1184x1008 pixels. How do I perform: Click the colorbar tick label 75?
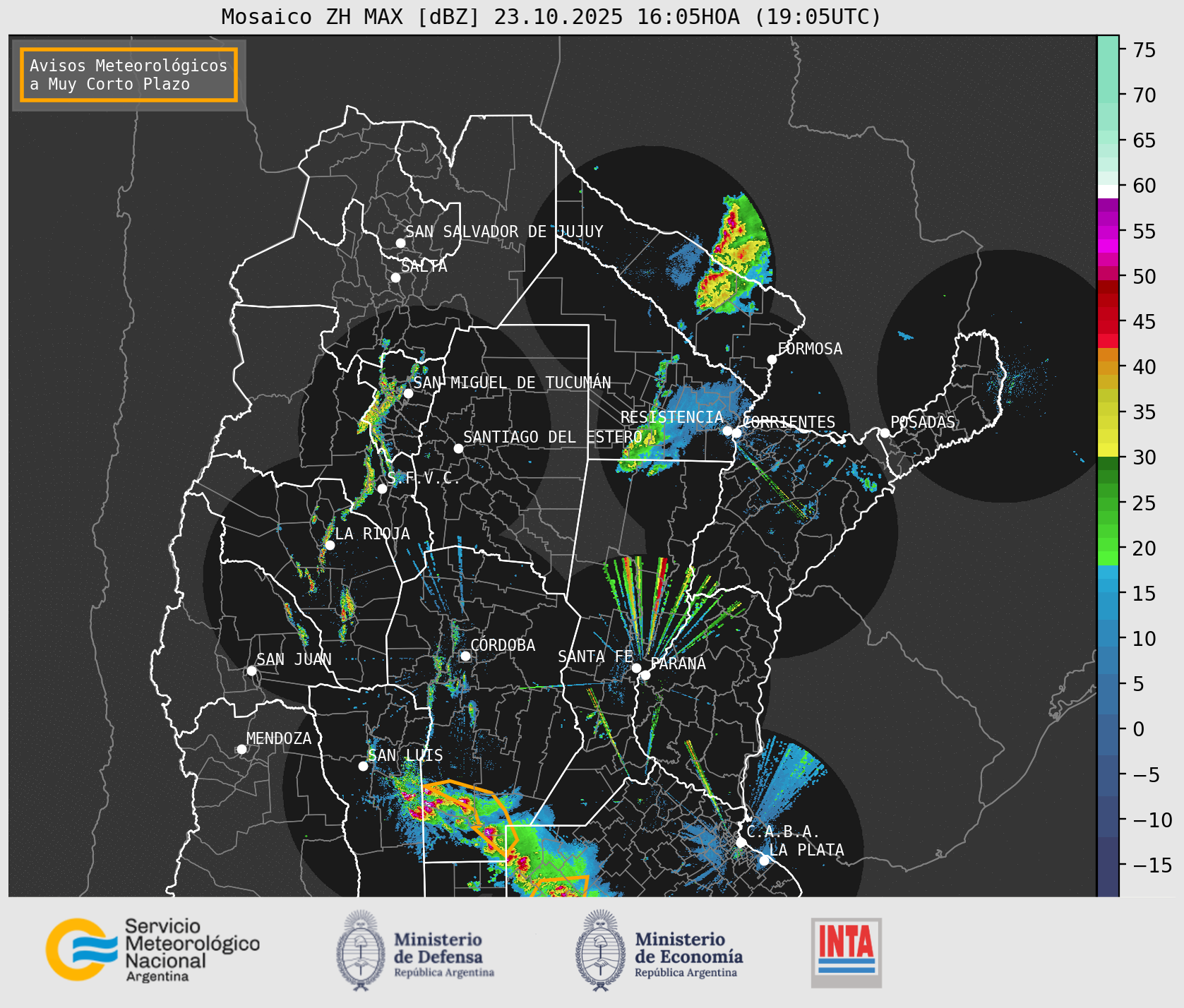(1144, 50)
